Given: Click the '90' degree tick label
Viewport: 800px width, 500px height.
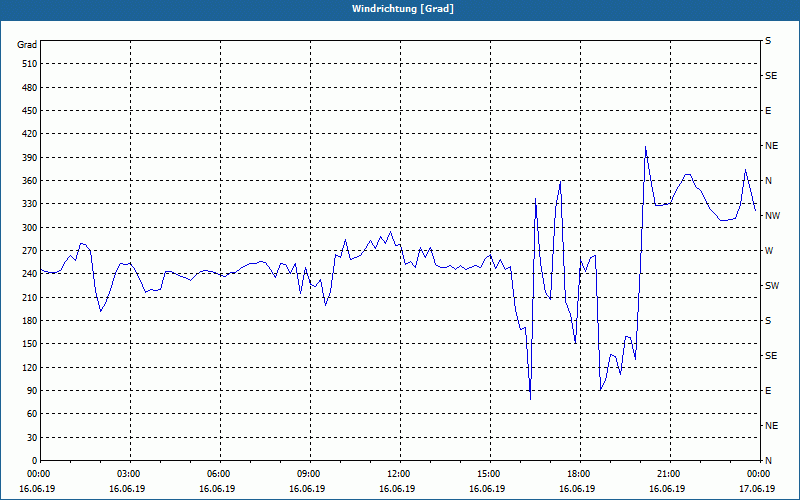Looking at the screenshot, I should click(32, 390).
